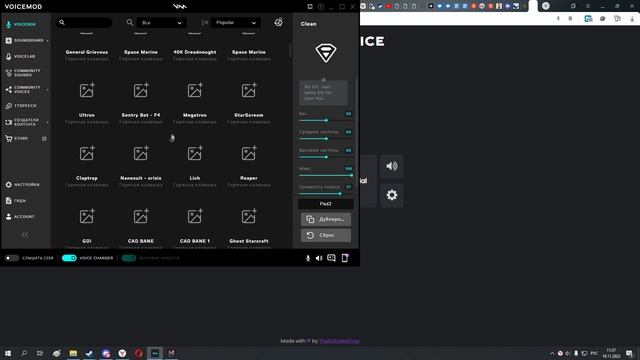
Task: Collapse the Voicemod sidebar with double chevron
Action: pyautogui.click(x=25, y=235)
